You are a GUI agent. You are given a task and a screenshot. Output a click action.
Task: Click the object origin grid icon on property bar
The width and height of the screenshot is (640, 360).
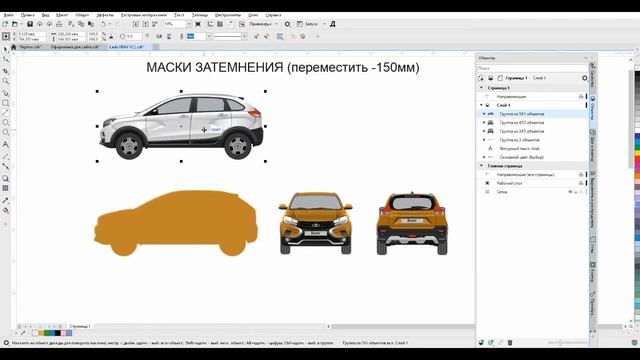pyautogui.click(x=6, y=36)
